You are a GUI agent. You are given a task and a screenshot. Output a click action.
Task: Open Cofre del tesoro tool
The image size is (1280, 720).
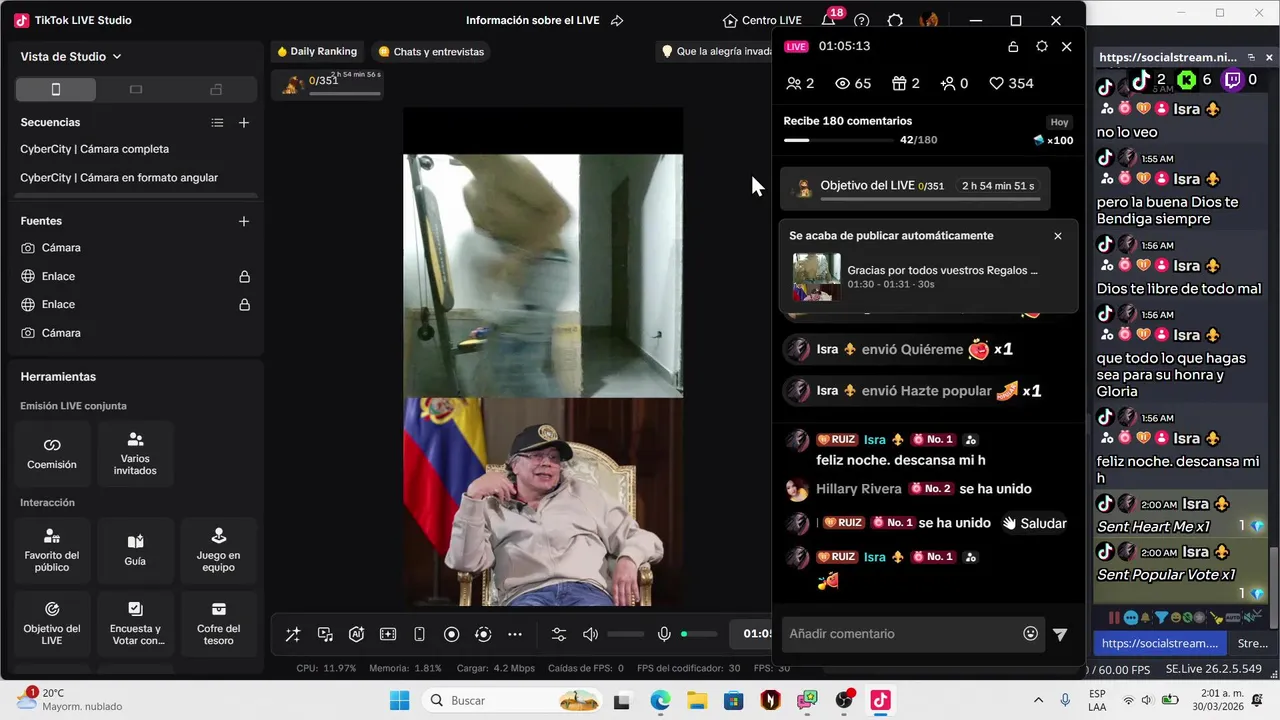(x=218, y=622)
